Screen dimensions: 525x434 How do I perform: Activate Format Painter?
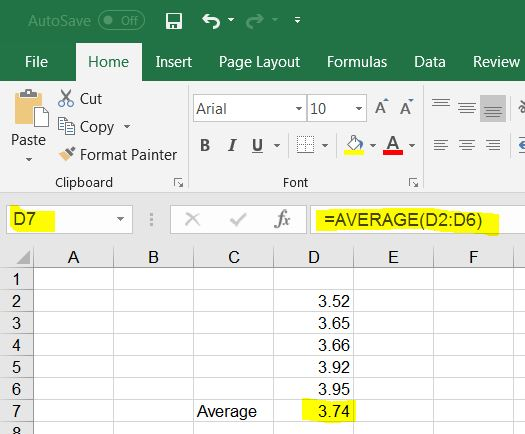pyautogui.click(x=117, y=154)
